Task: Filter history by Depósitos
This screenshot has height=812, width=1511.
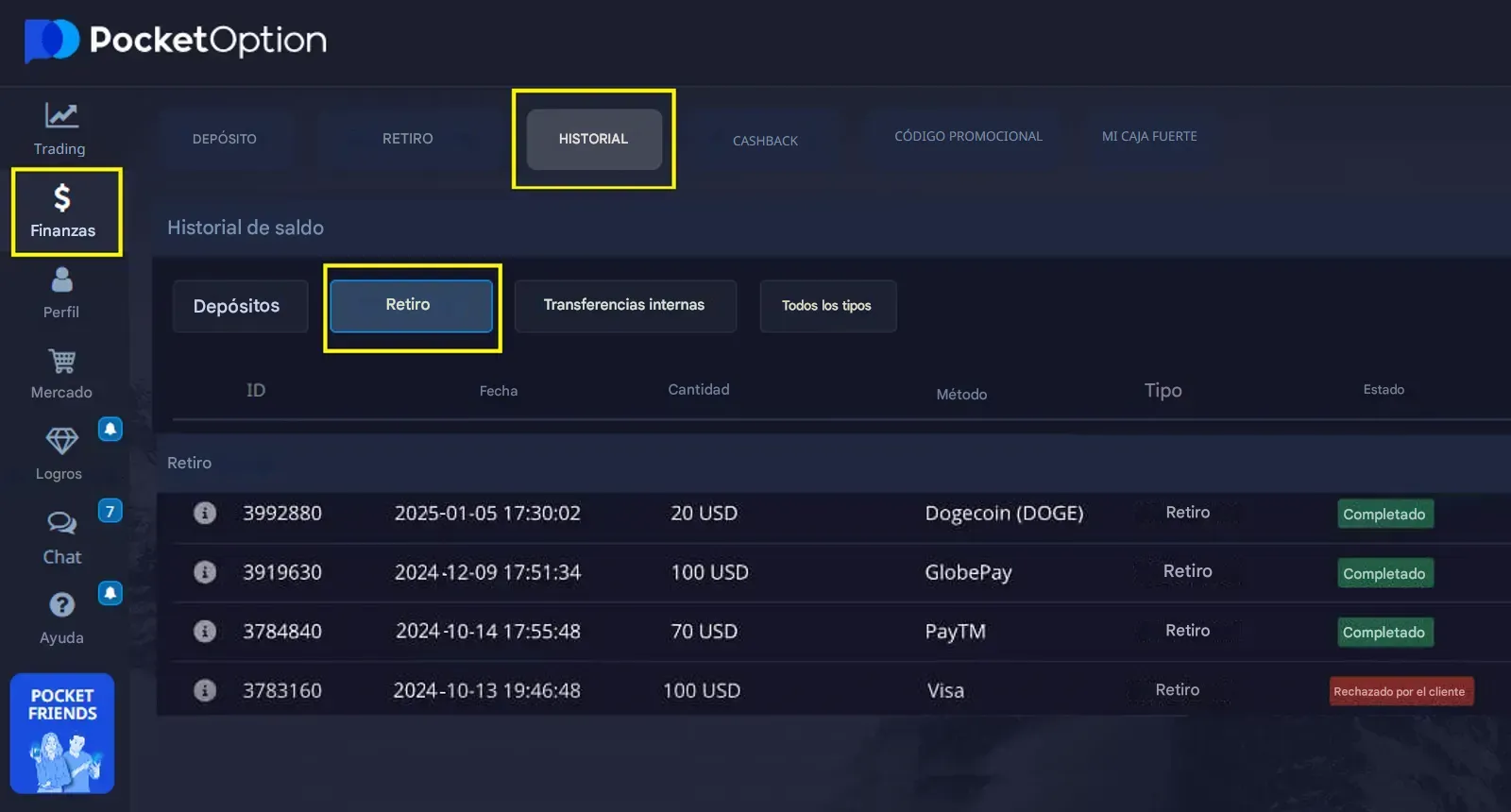Action: [240, 306]
